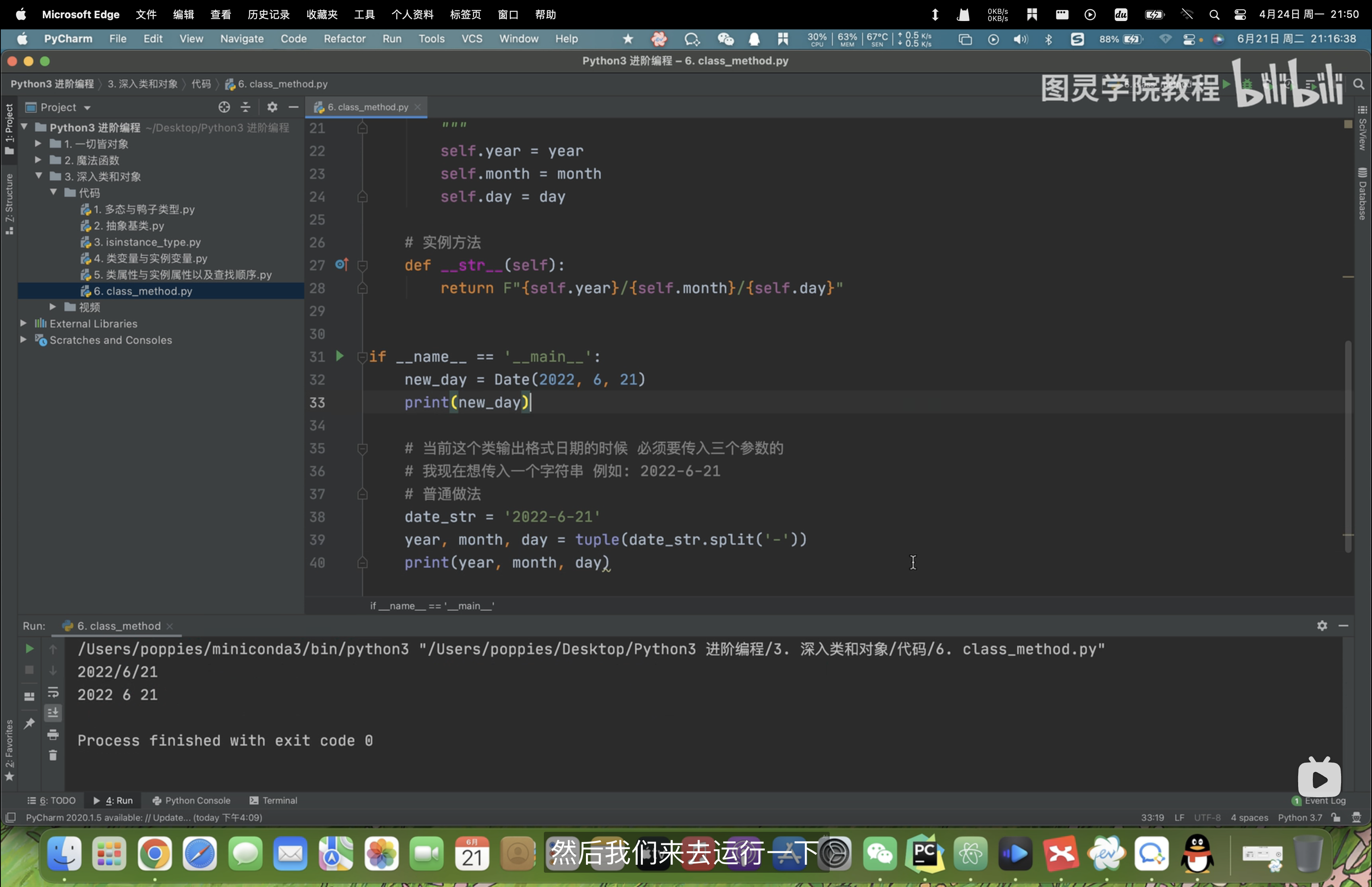The width and height of the screenshot is (1372, 887).
Task: Expand the 视频 folder
Action: [53, 307]
